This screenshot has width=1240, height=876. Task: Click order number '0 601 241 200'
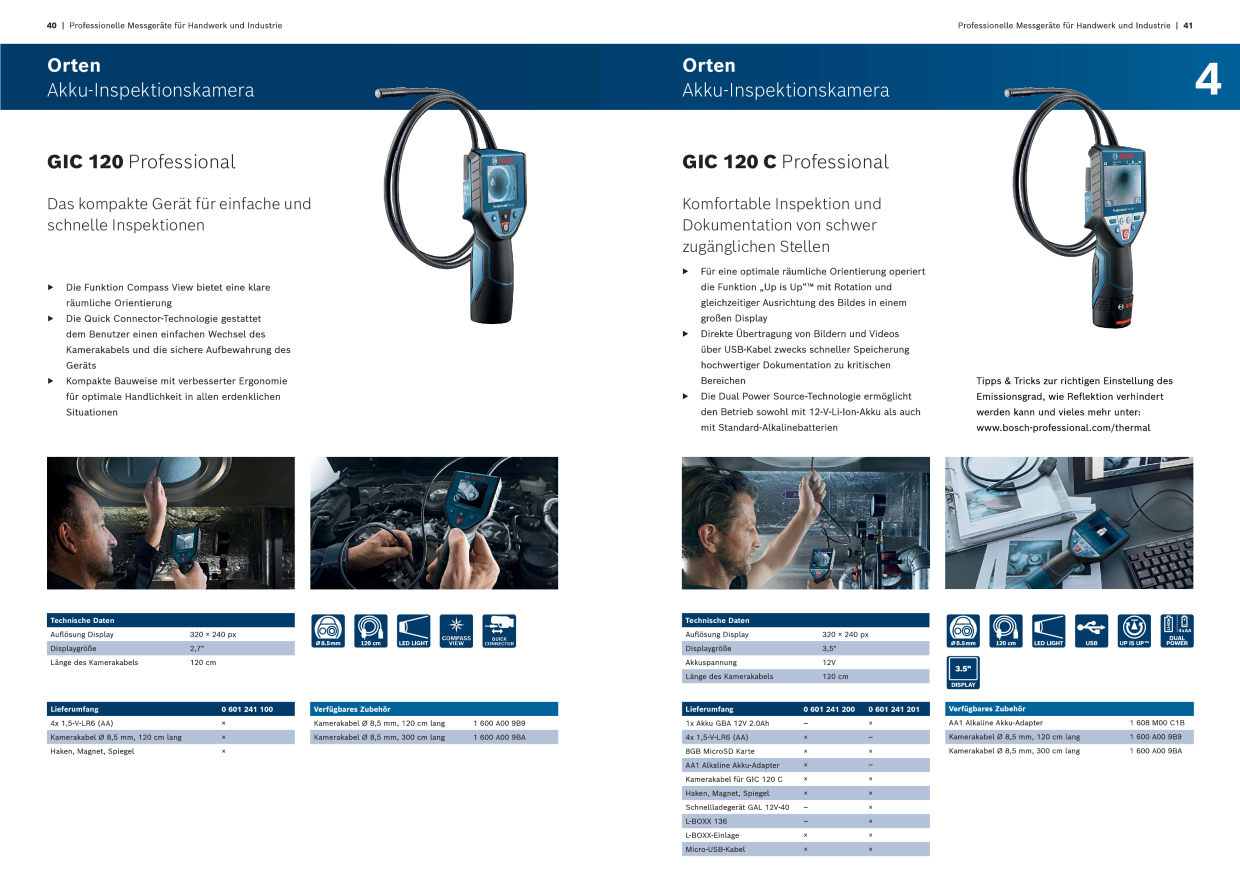click(x=829, y=709)
